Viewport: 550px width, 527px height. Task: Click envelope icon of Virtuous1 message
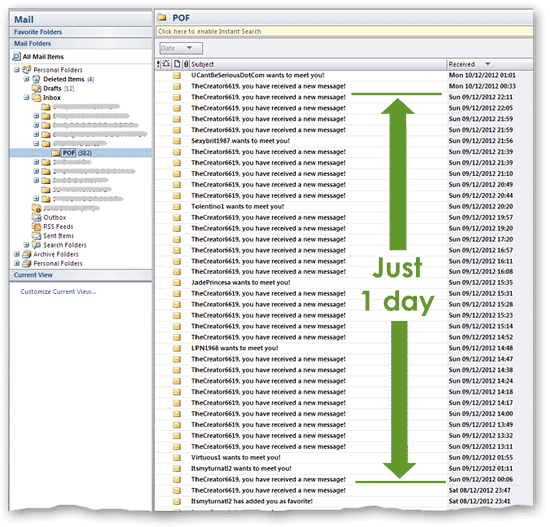tap(177, 458)
